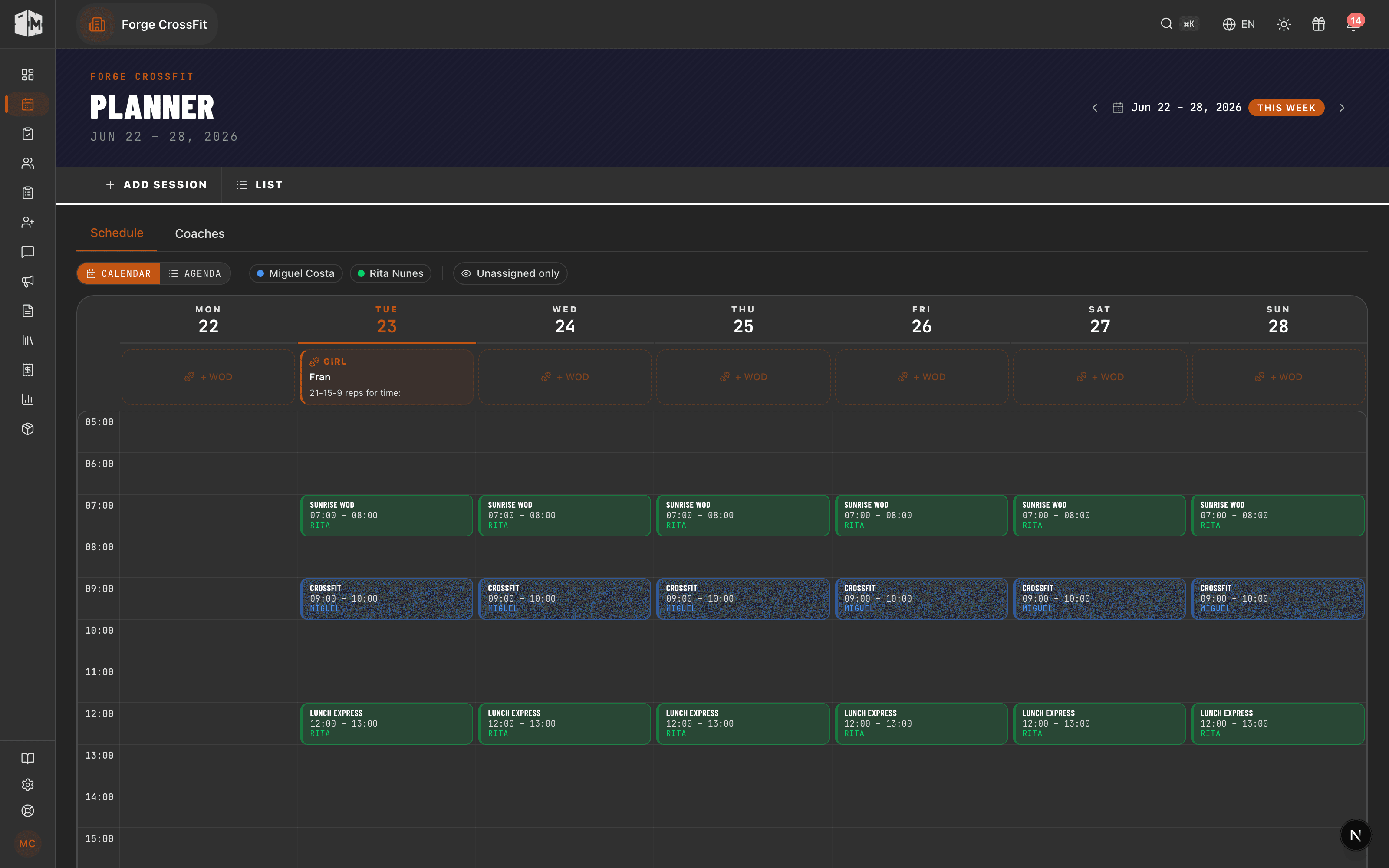Image resolution: width=1389 pixels, height=868 pixels.
Task: Open the planner calendar icon in sidebar
Action: click(27, 104)
